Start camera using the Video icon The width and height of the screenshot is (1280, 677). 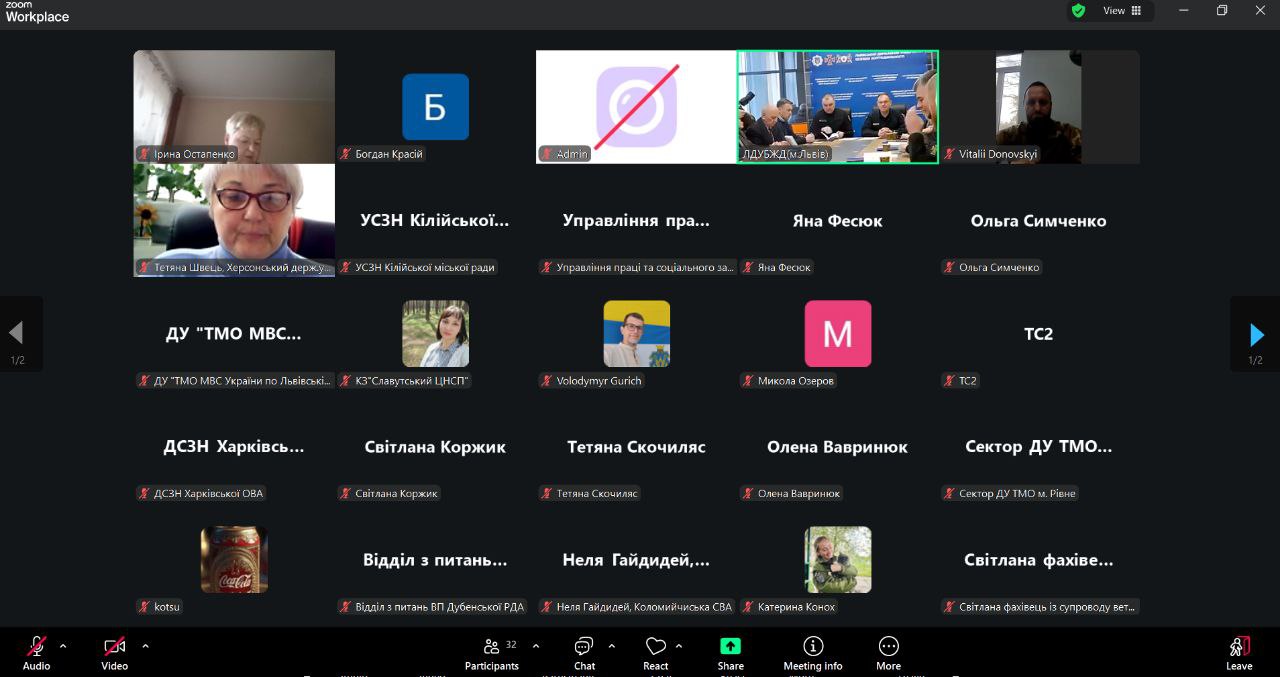[x=114, y=646]
